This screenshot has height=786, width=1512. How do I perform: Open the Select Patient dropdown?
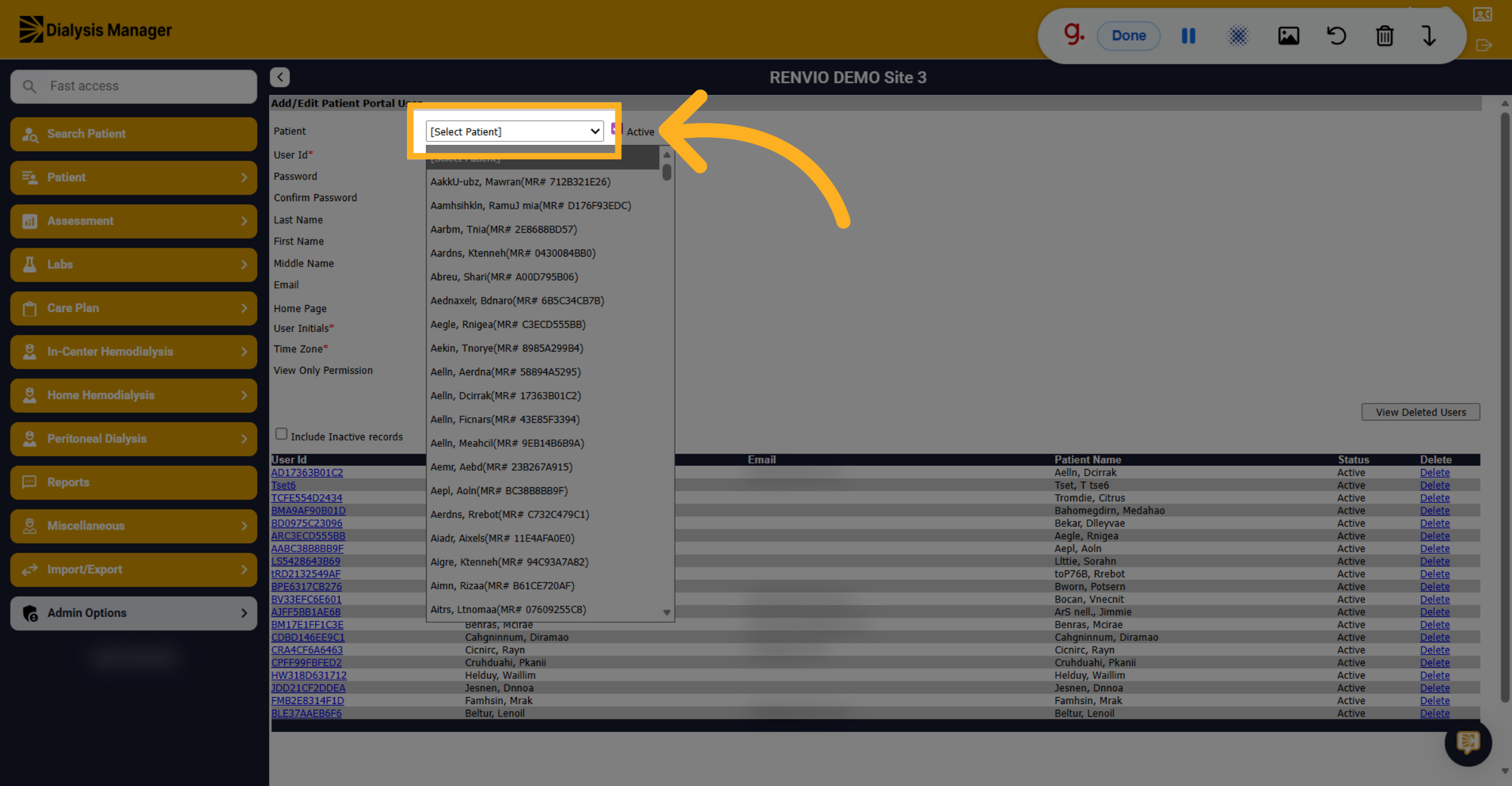coord(514,131)
